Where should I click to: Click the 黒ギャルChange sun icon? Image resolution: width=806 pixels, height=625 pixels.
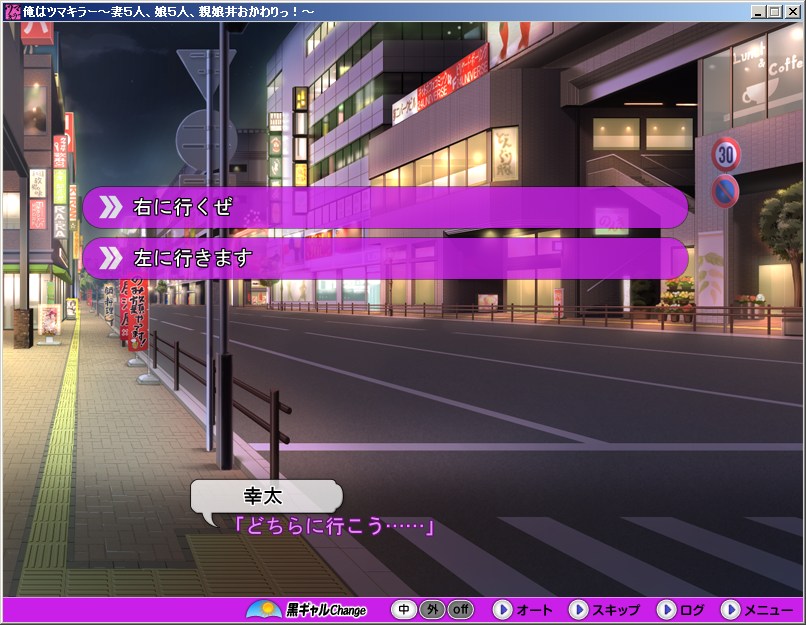tap(264, 610)
